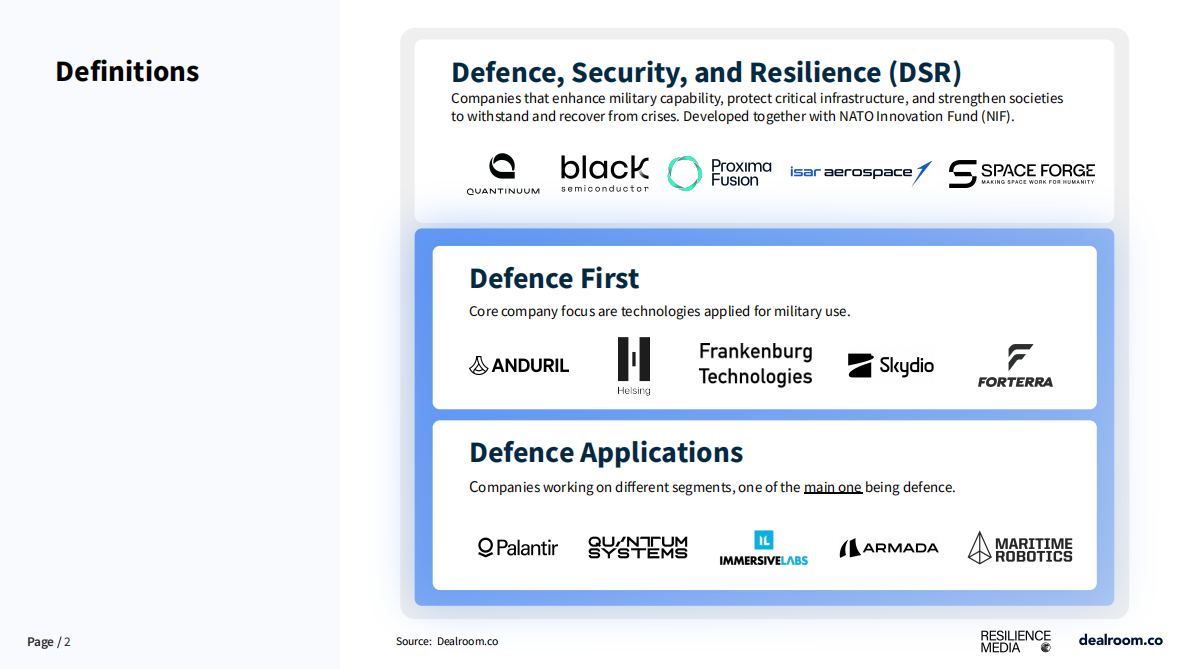This screenshot has width=1190, height=669.
Task: Click the Anduril logo
Action: pos(519,365)
